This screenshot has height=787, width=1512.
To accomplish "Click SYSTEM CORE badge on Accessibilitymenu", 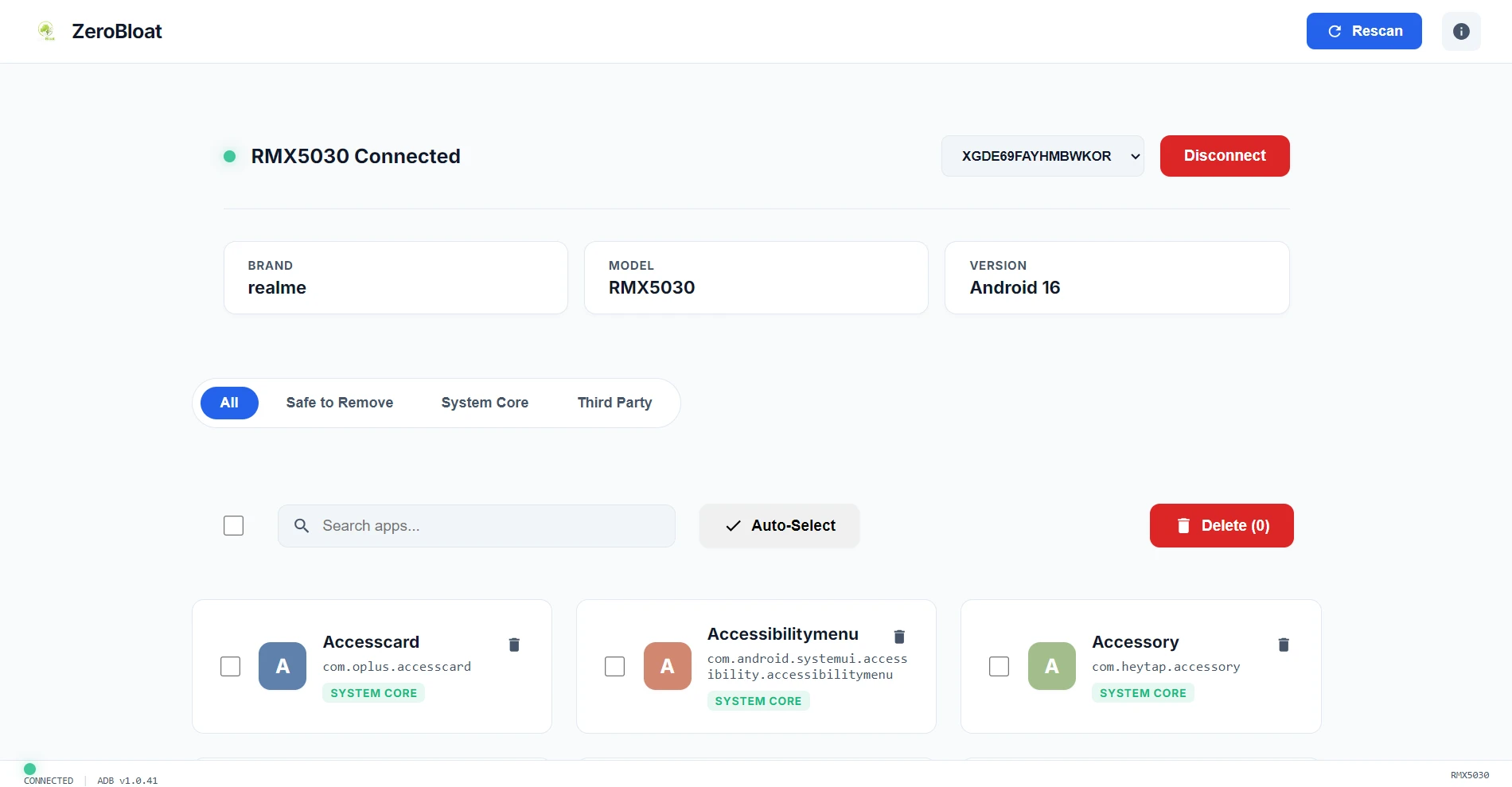I will pyautogui.click(x=758, y=701).
